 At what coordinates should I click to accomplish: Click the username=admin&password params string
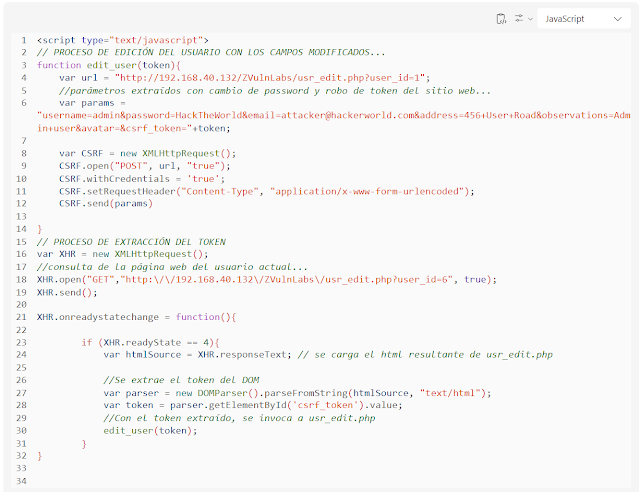pos(333,122)
